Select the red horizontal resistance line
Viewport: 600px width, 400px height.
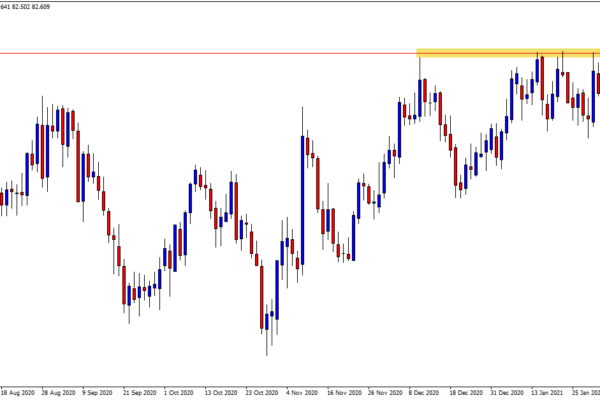click(200, 53)
